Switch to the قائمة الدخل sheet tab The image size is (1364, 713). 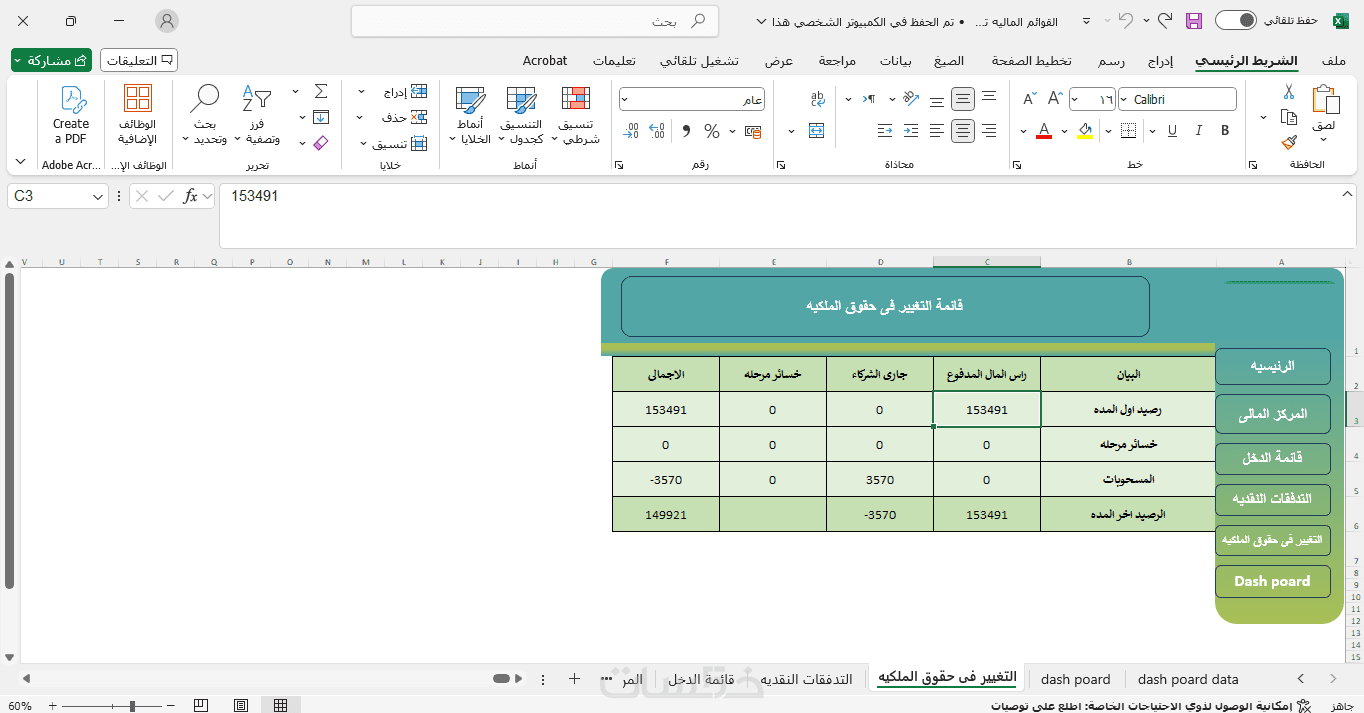tap(701, 679)
